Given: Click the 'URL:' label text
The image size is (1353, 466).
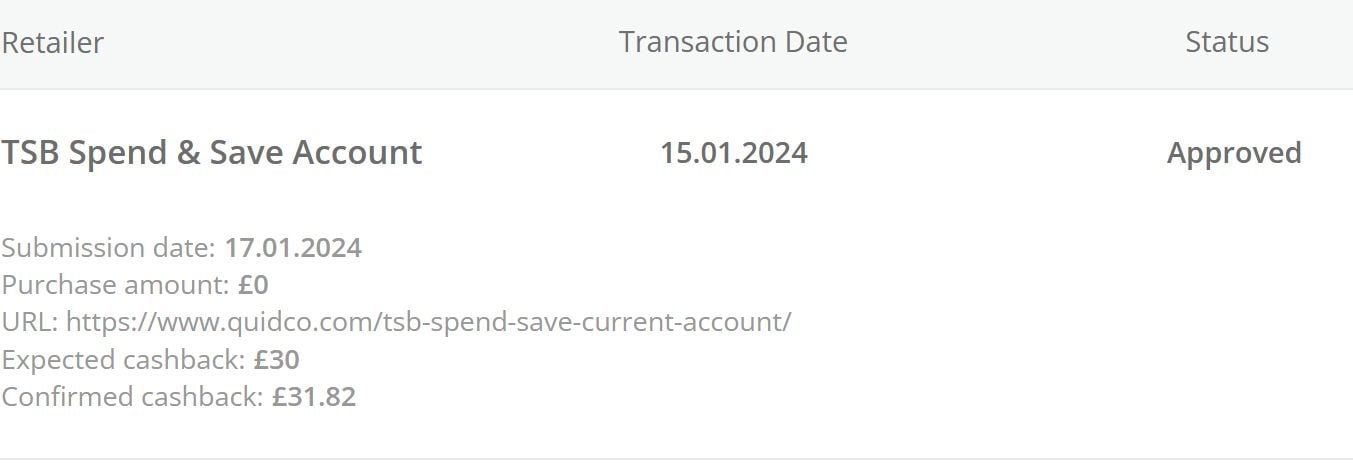Looking at the screenshot, I should click(x=30, y=322).
